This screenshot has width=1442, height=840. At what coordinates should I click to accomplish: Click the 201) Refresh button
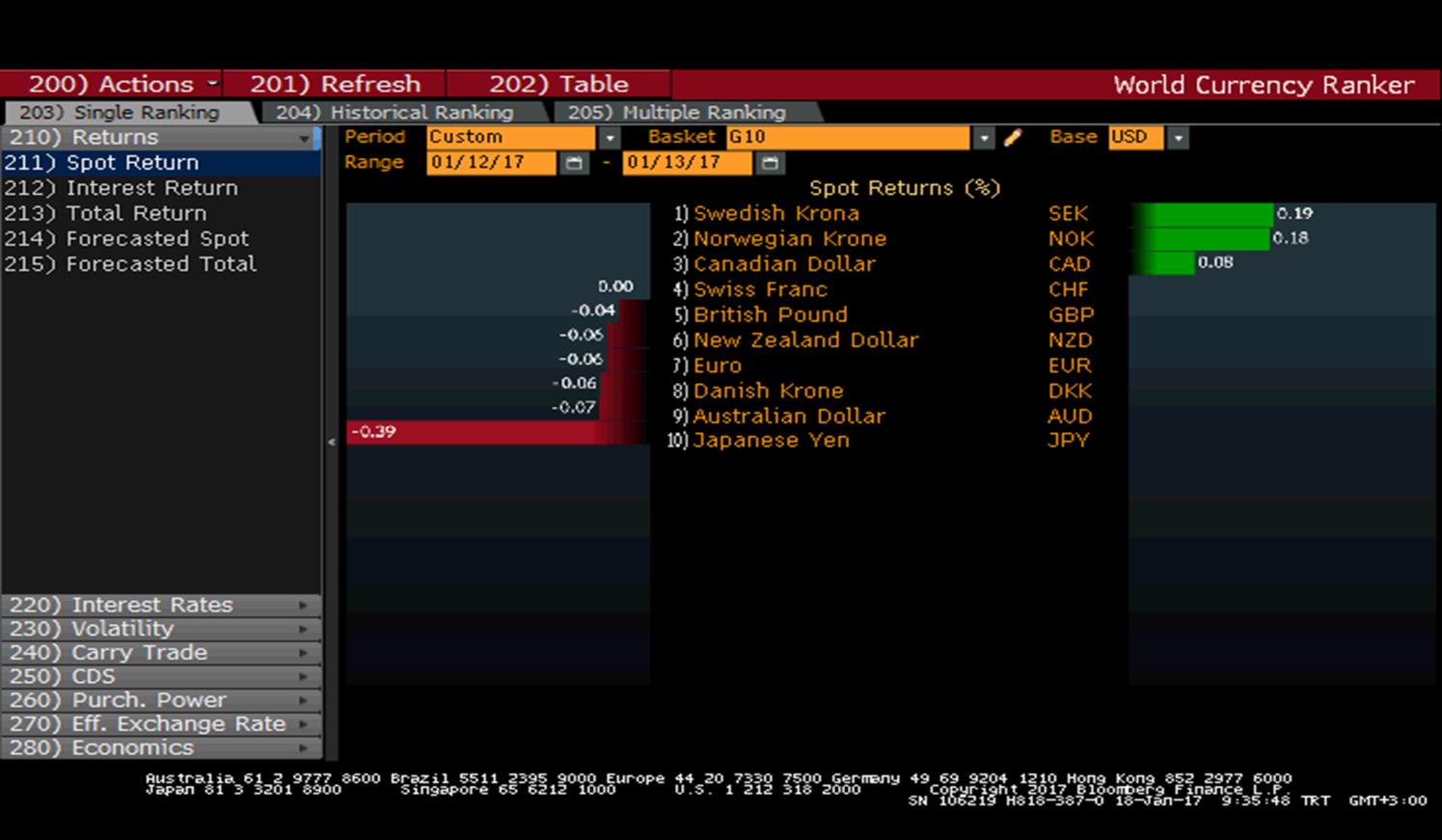(335, 84)
